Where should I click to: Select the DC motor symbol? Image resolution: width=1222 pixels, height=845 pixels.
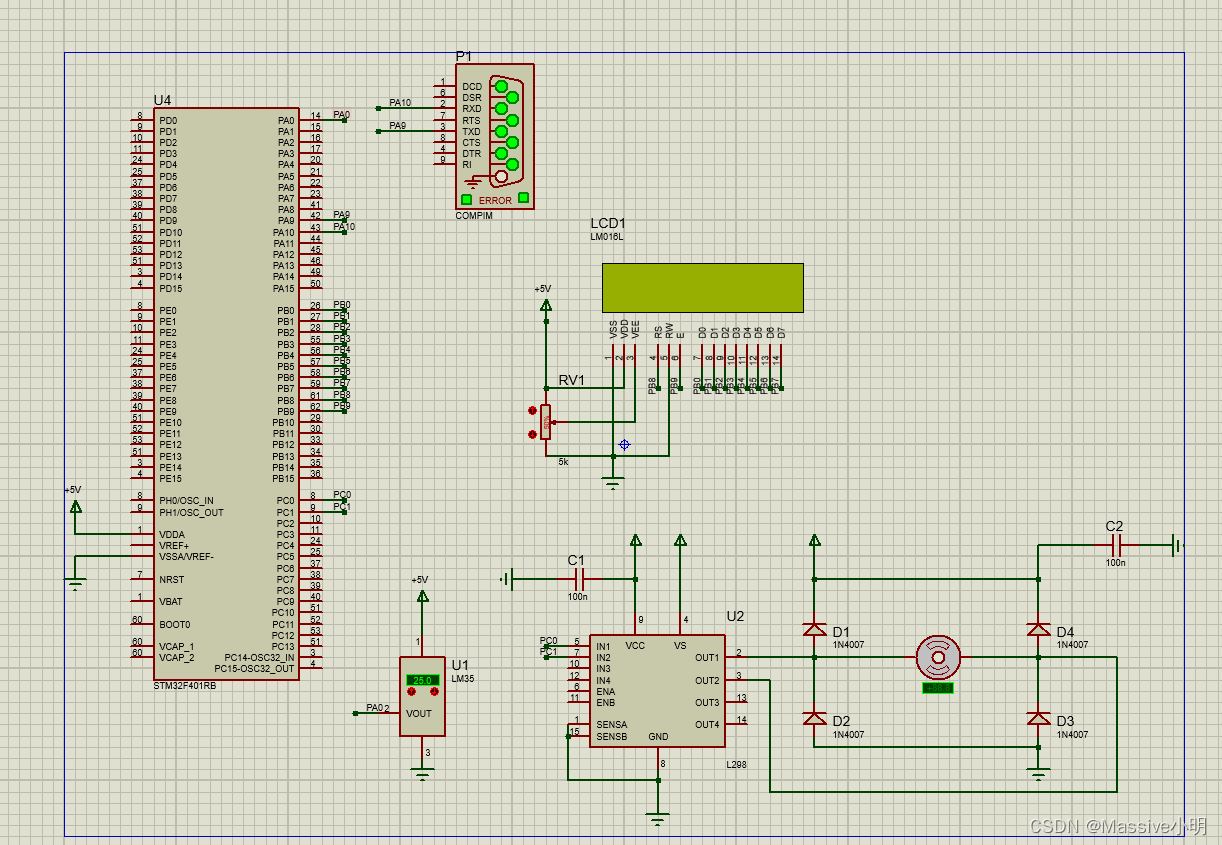click(938, 657)
